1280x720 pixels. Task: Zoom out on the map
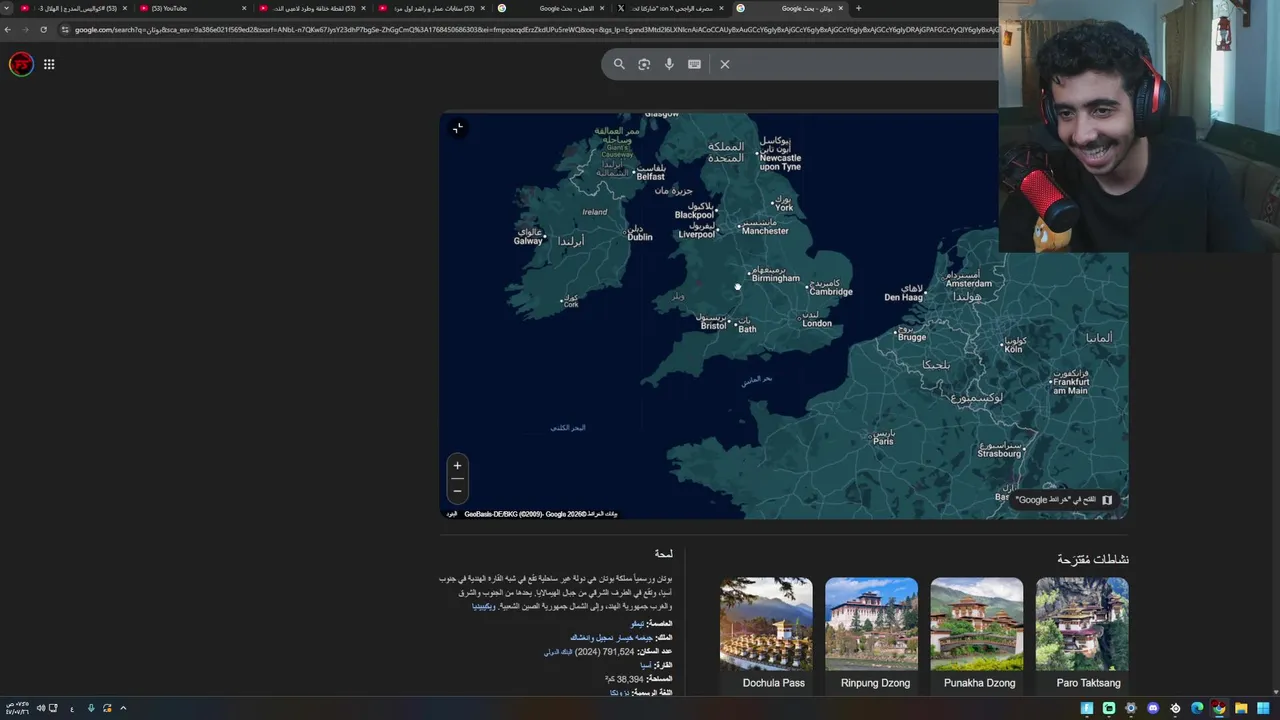(x=457, y=490)
